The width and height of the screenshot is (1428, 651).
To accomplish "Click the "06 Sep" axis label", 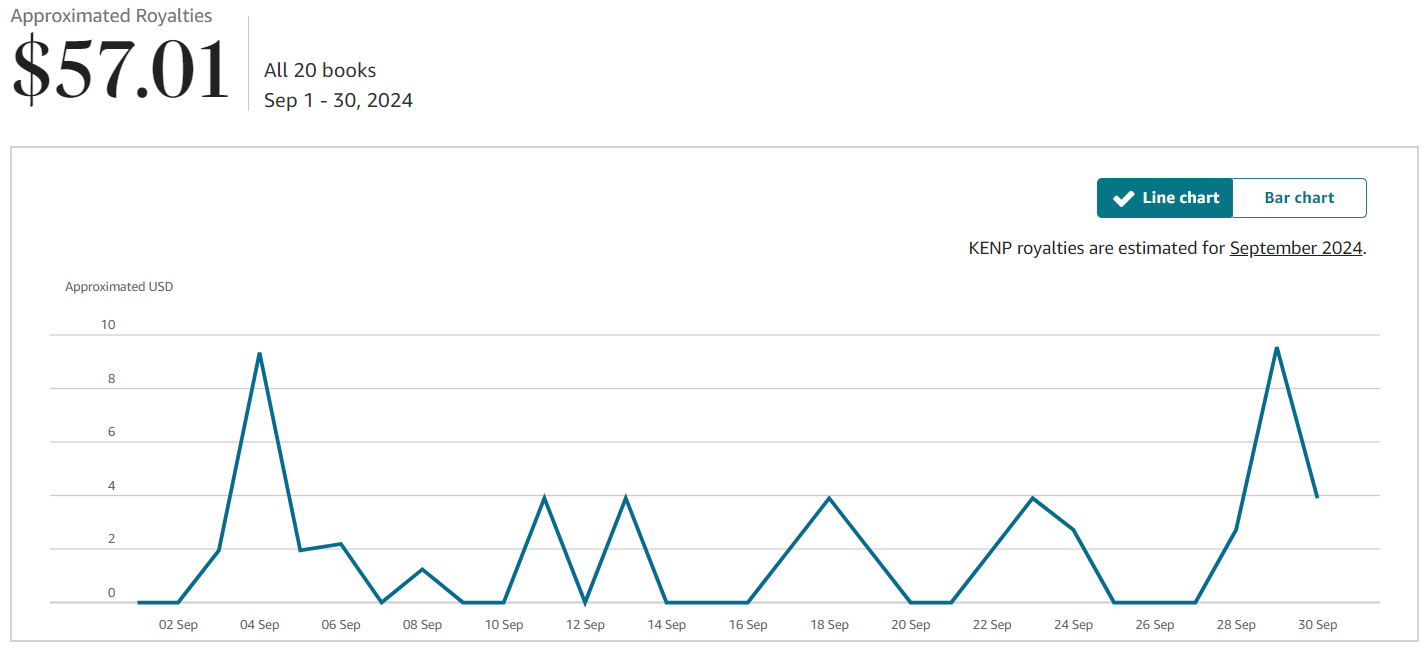I will 341,625.
